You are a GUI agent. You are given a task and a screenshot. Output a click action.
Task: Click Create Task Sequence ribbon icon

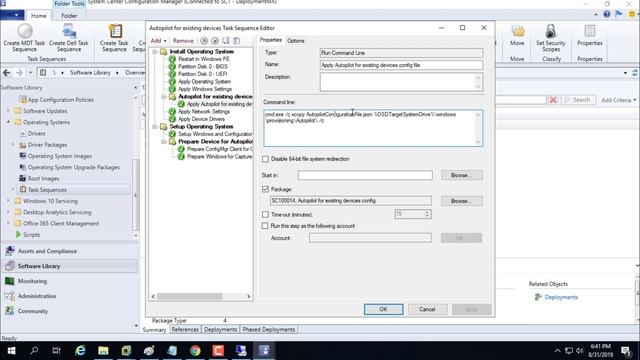click(114, 38)
